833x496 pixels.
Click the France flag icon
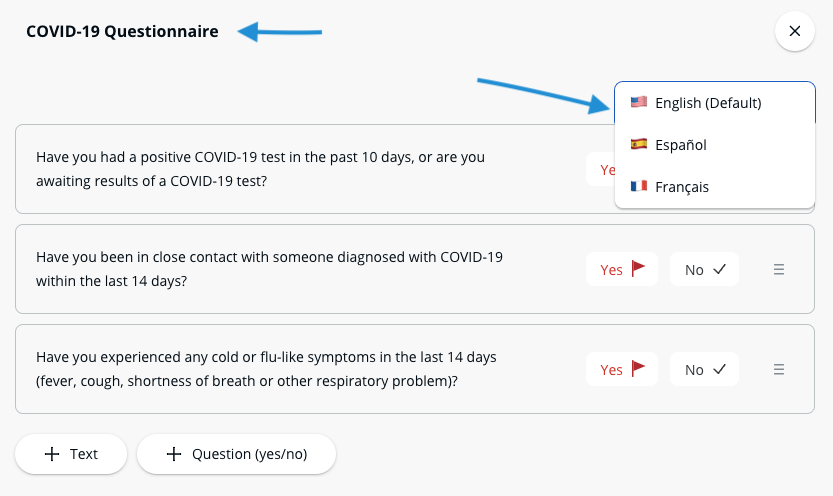pyautogui.click(x=639, y=186)
